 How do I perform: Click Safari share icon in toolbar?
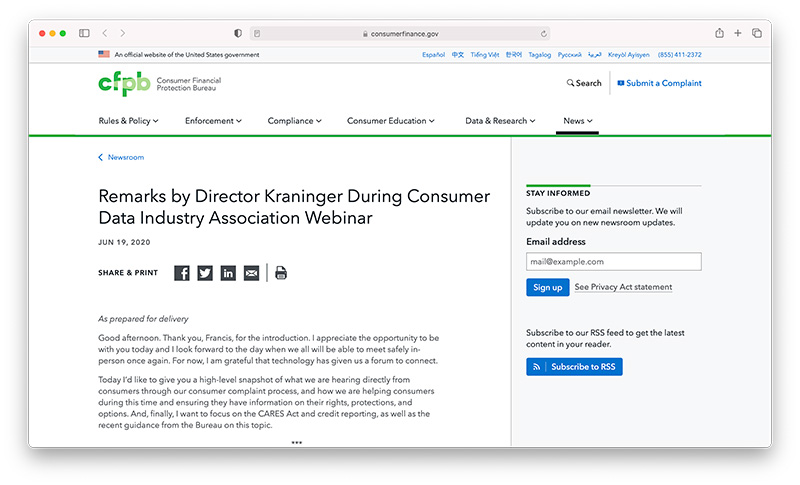click(x=719, y=33)
